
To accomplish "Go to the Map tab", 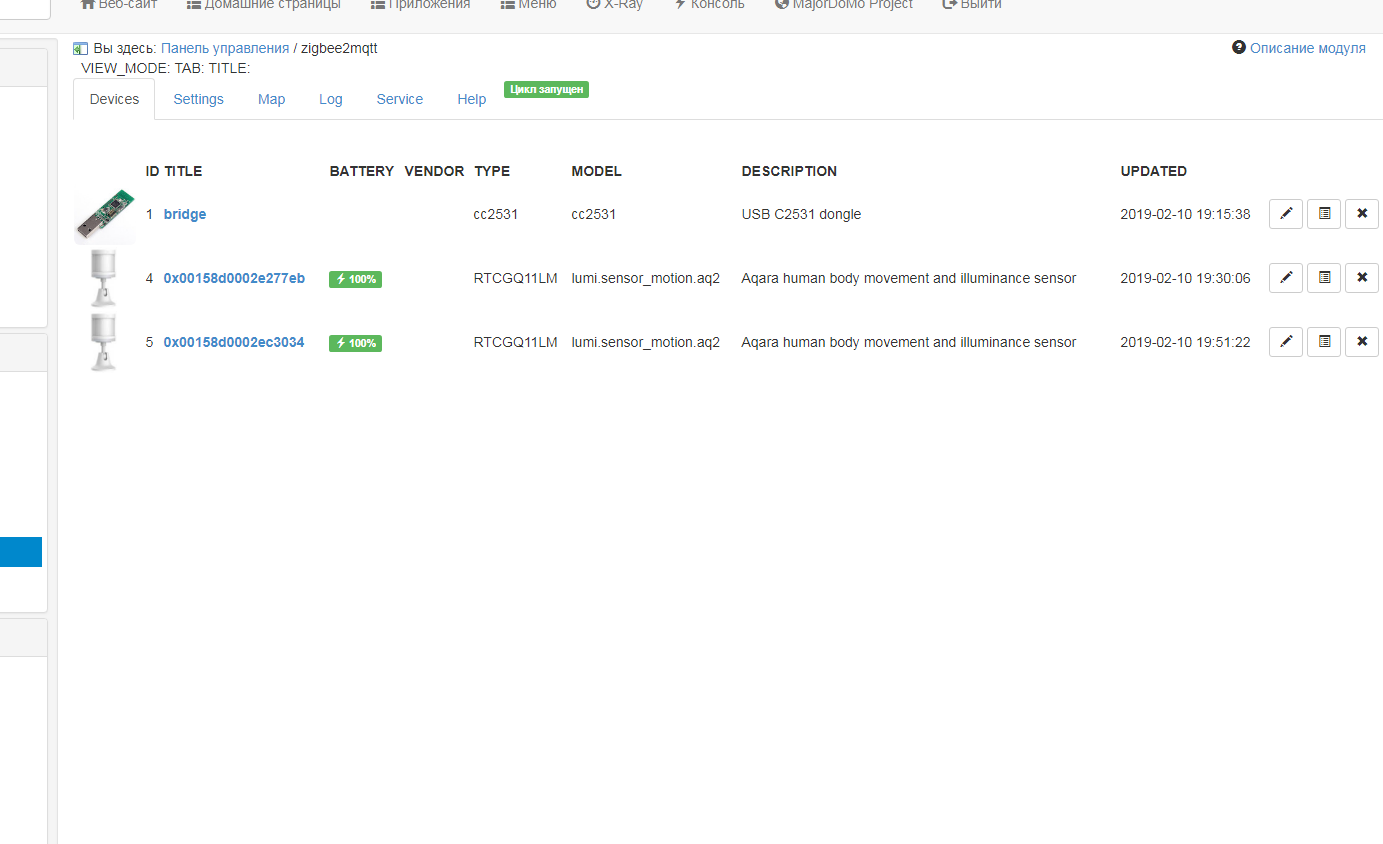I will [x=271, y=99].
